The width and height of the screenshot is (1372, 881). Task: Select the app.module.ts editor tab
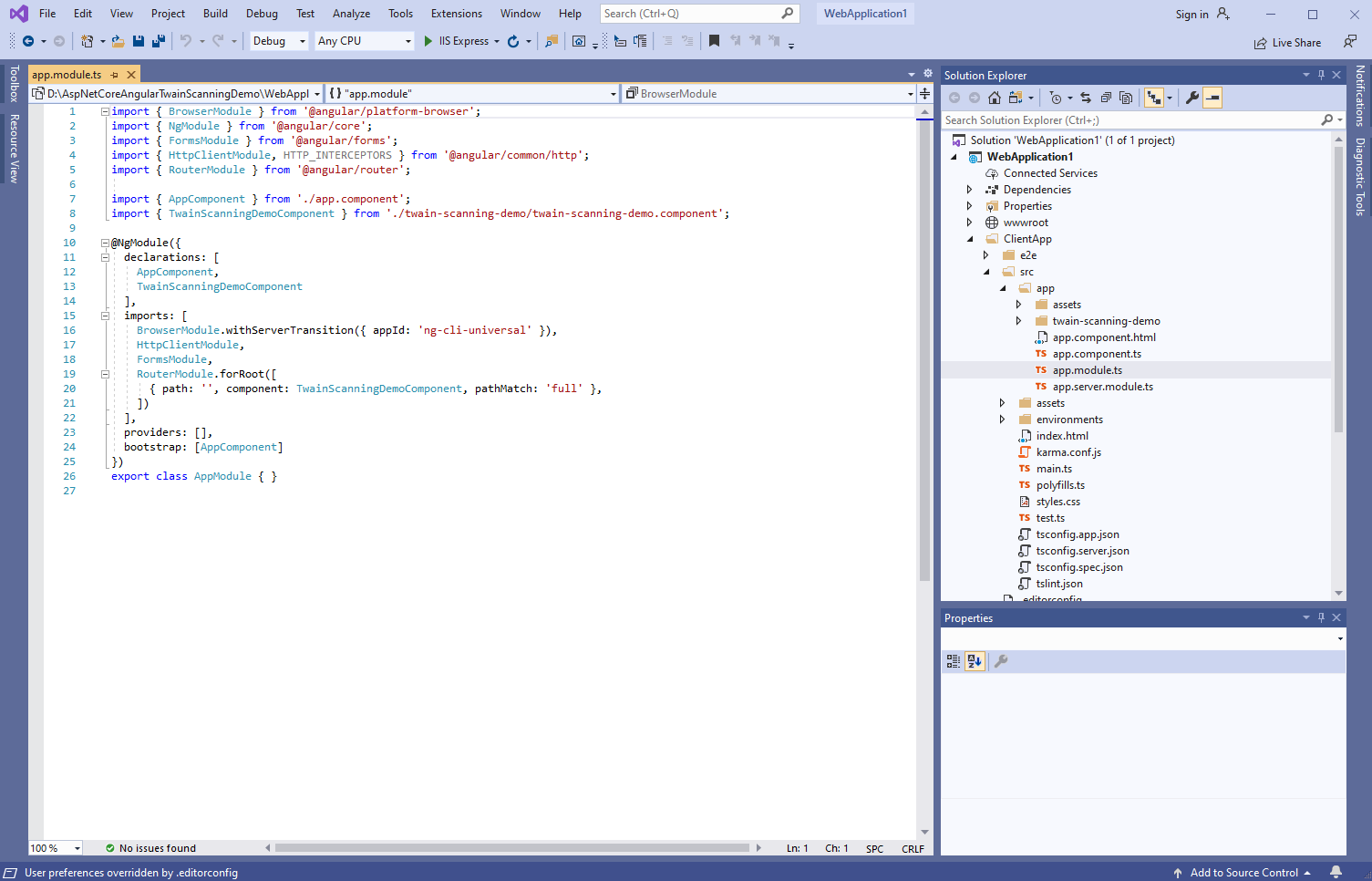coord(67,75)
